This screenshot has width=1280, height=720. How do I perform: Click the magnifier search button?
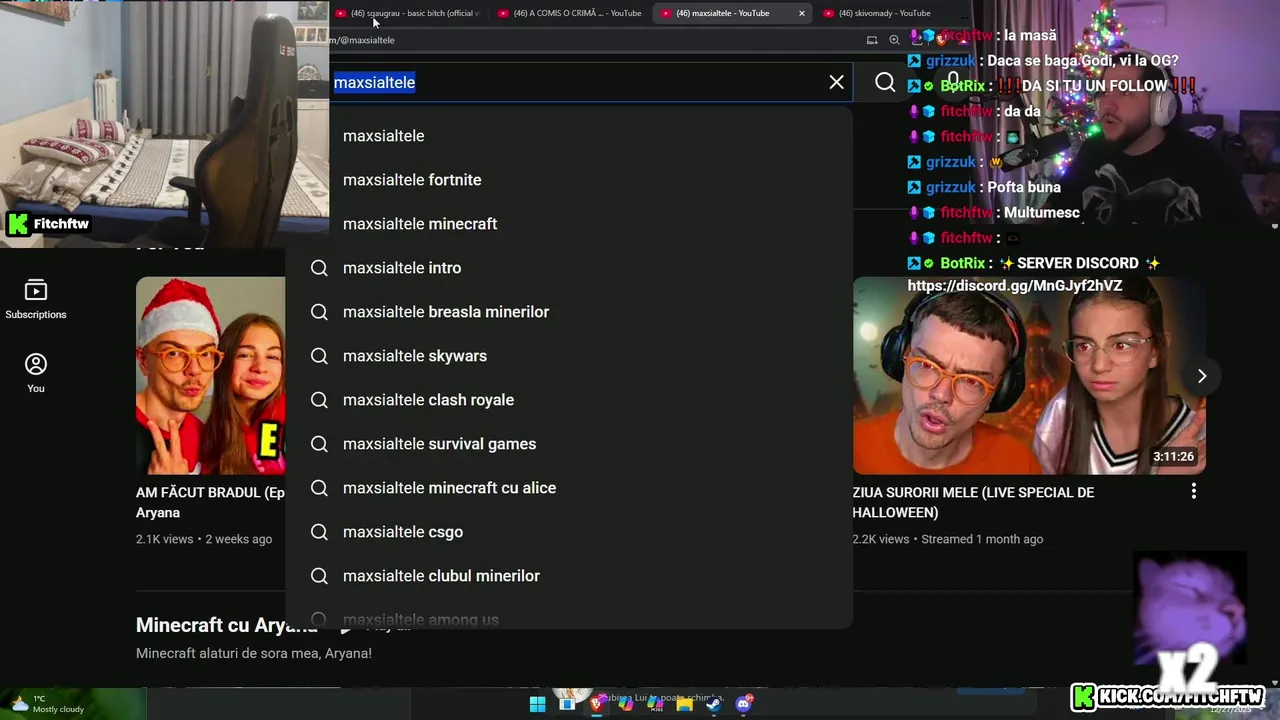pyautogui.click(x=885, y=82)
